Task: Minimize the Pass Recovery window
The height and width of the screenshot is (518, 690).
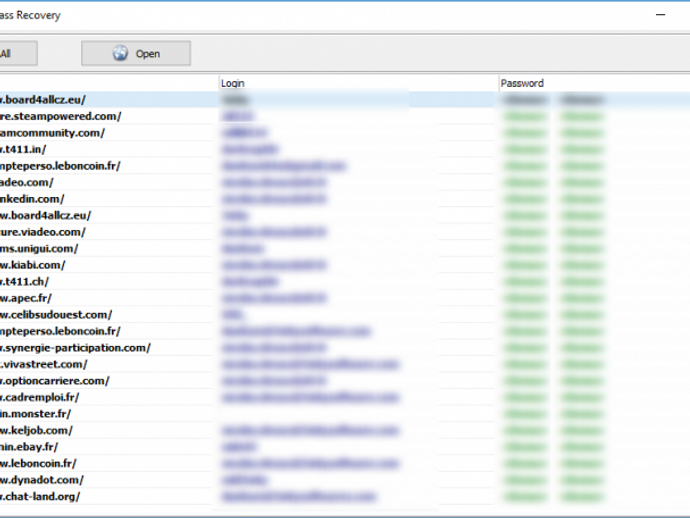Action: tap(661, 15)
